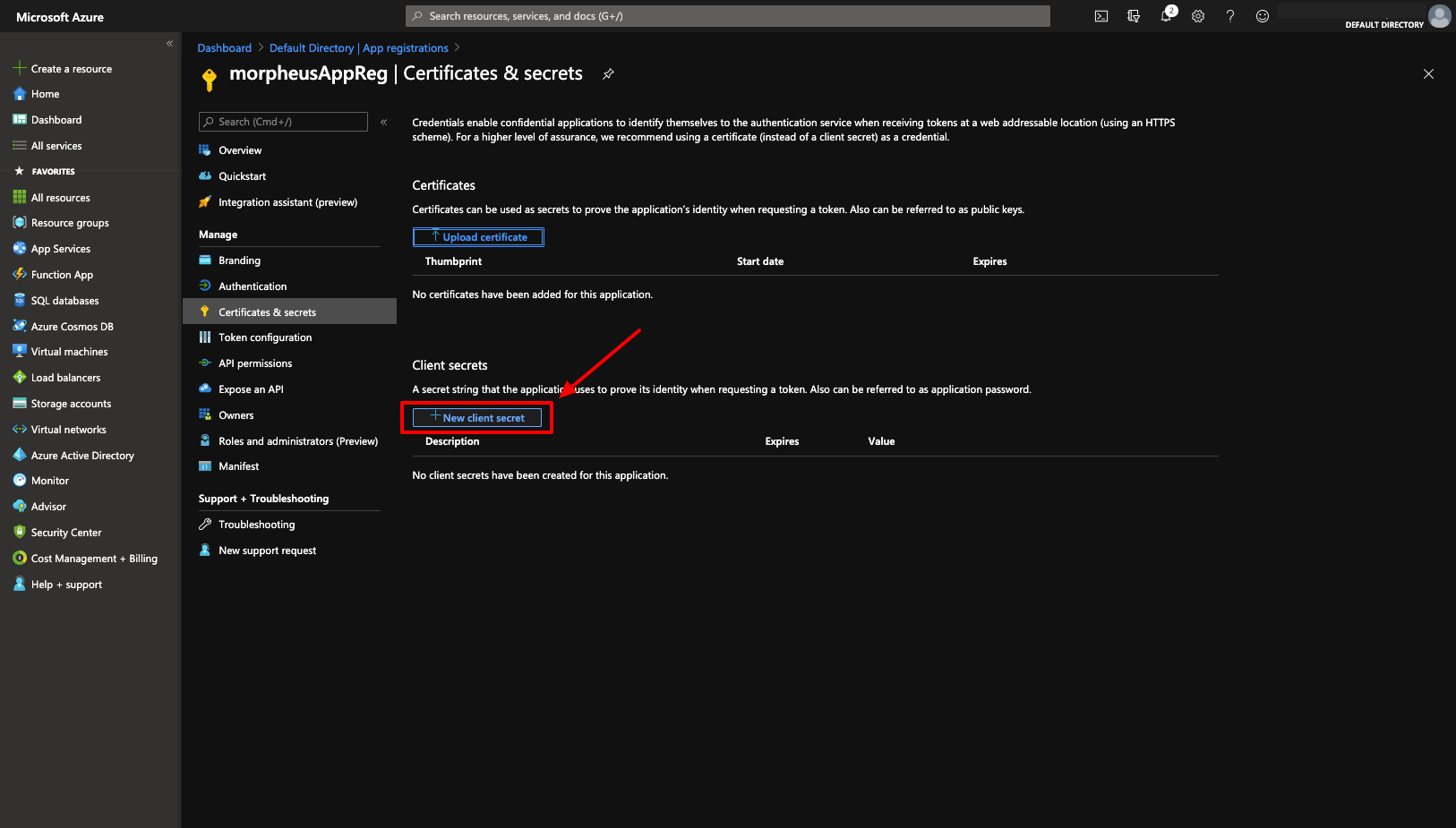Open the directory and subscription filter
Image resolution: width=1456 pixels, height=828 pixels.
click(1134, 15)
